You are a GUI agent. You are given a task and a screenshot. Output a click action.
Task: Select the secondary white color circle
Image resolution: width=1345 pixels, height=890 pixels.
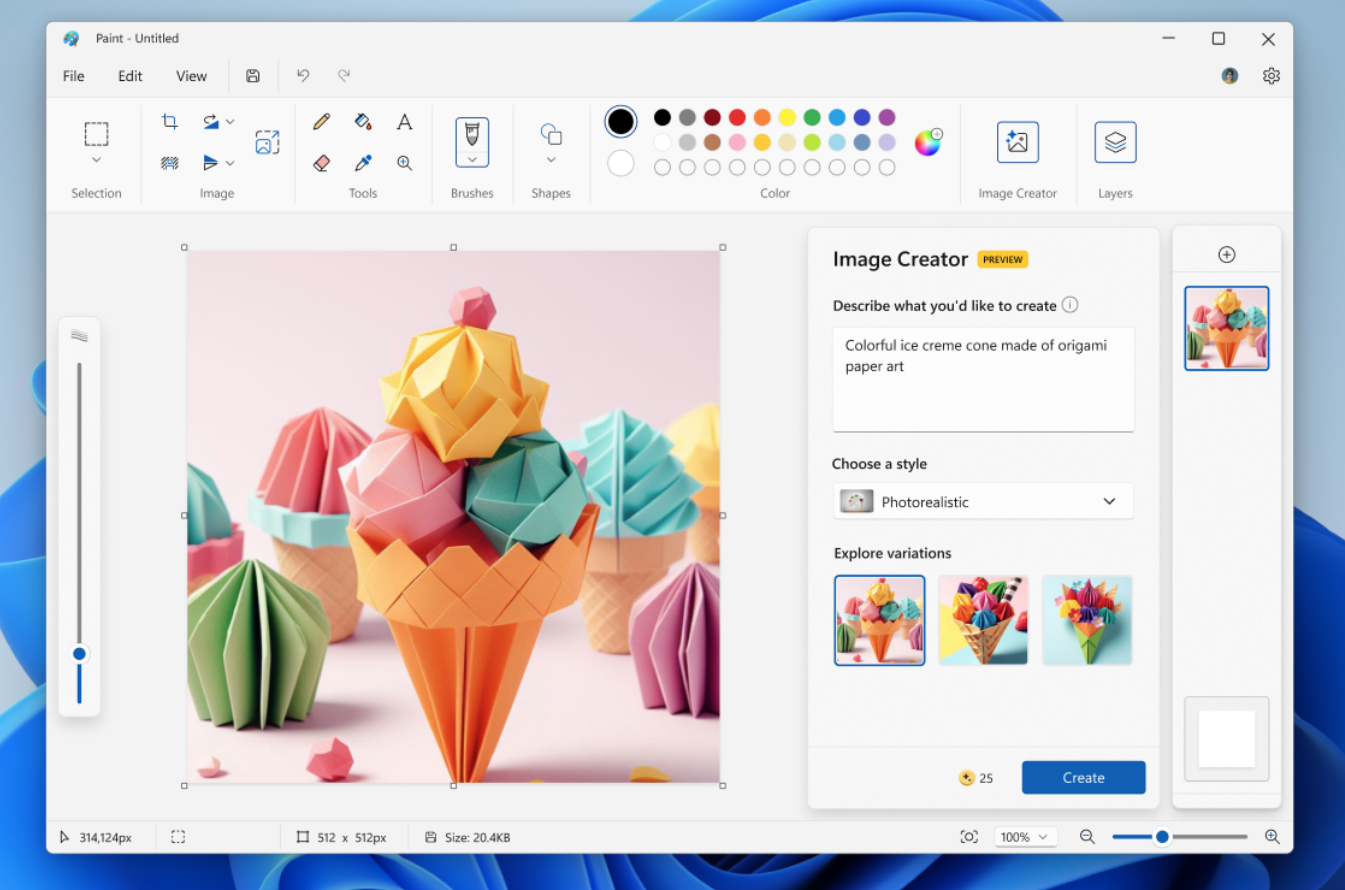(621, 163)
